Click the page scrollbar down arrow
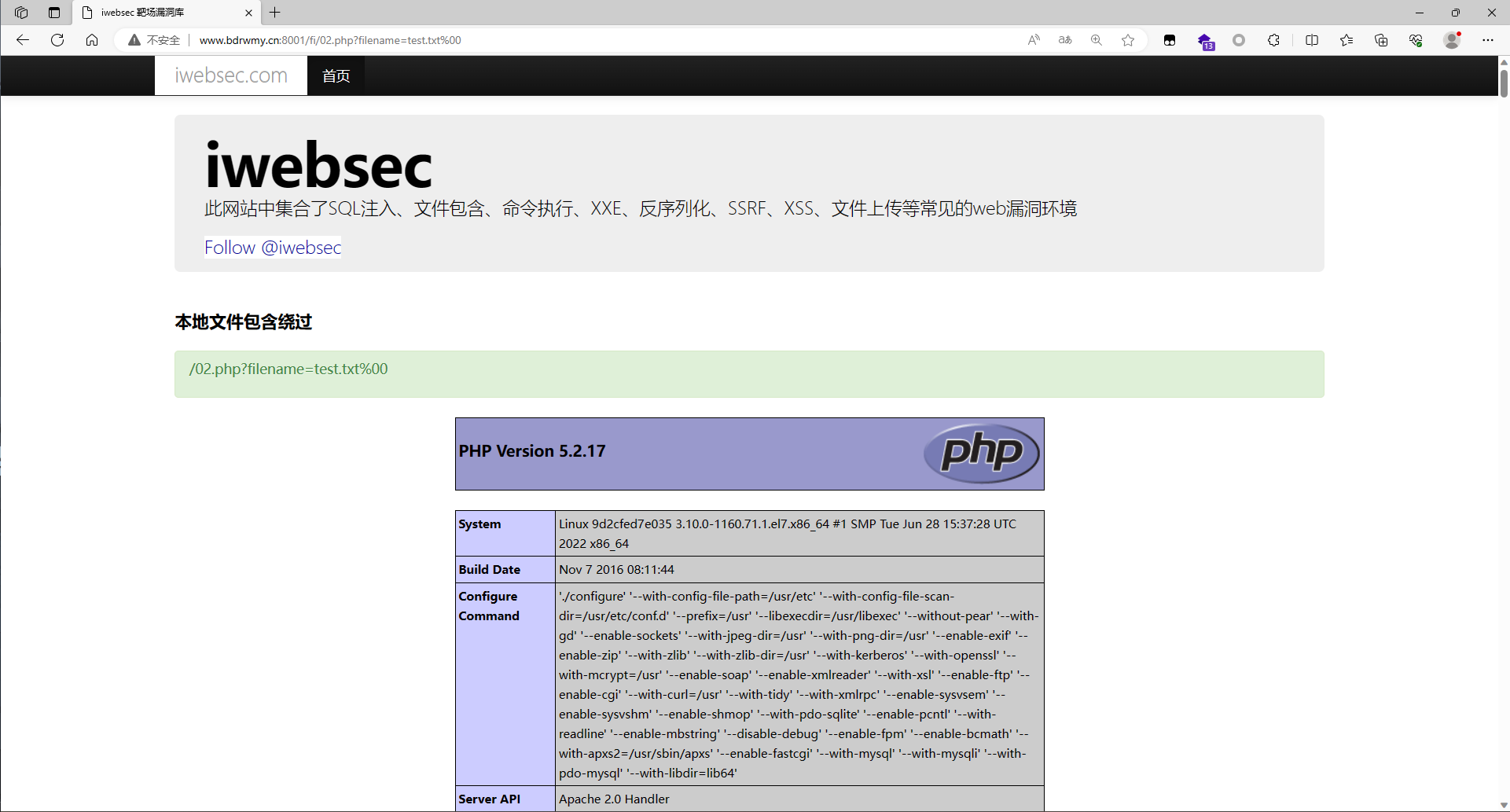The image size is (1510, 812). [x=1504, y=806]
